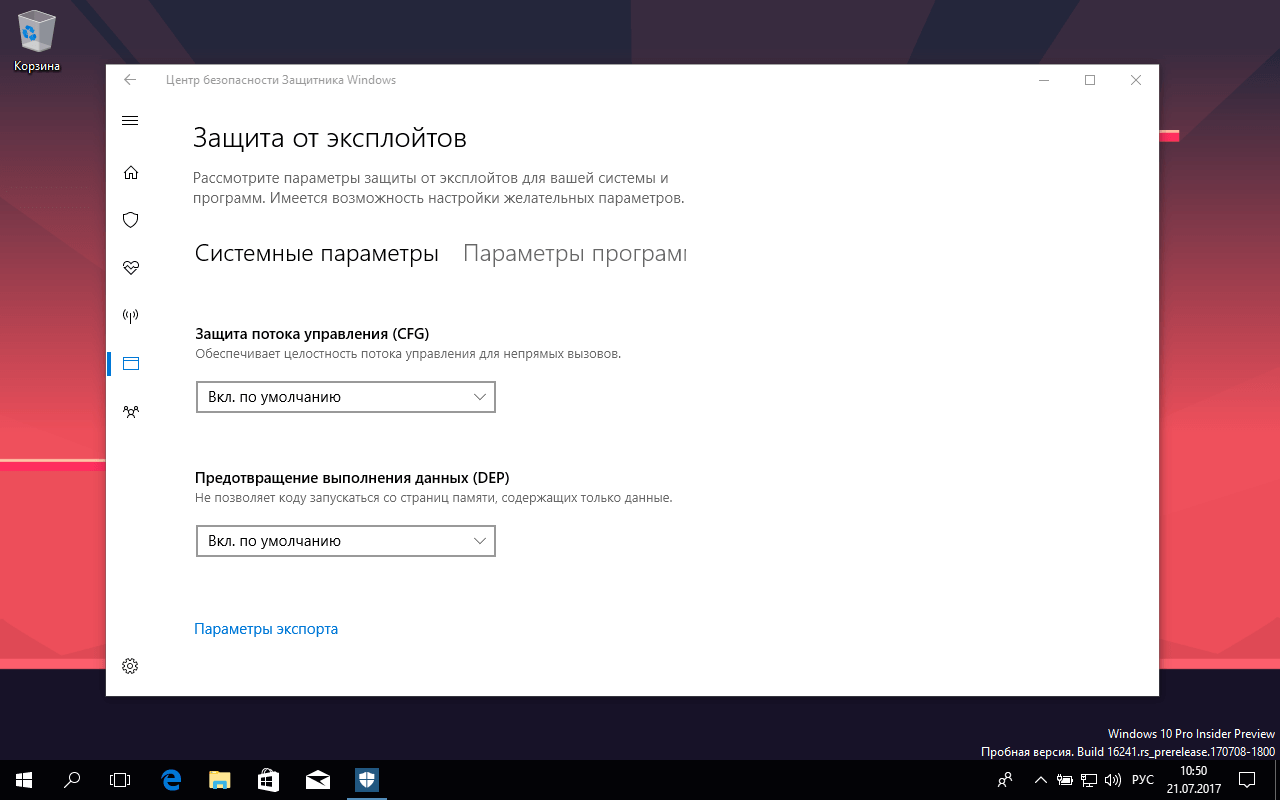
Task: Open Defender Security Center settings gear
Action: [130, 665]
